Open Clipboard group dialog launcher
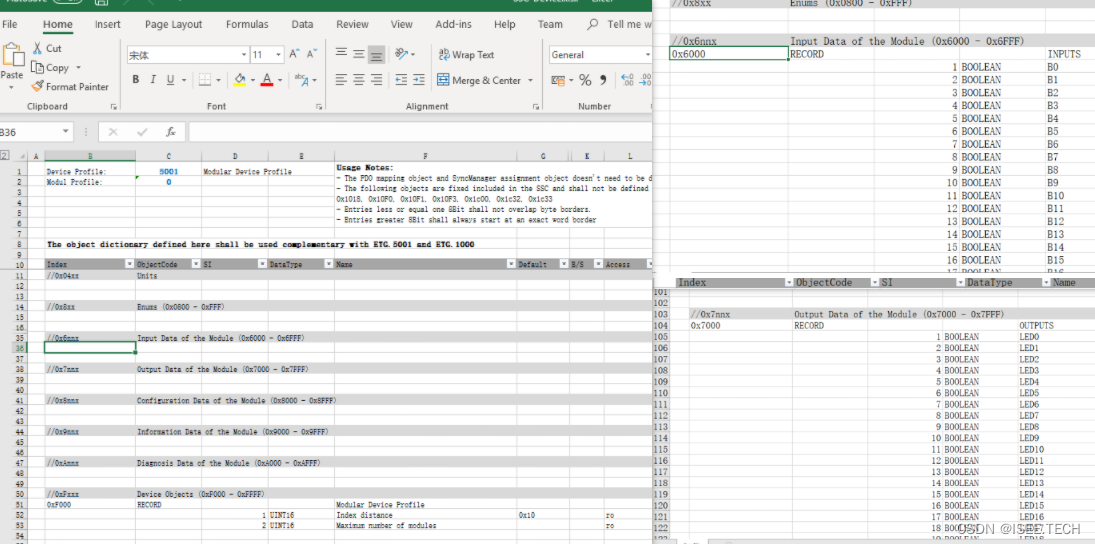This screenshot has height=544, width=1095. pyautogui.click(x=113, y=107)
